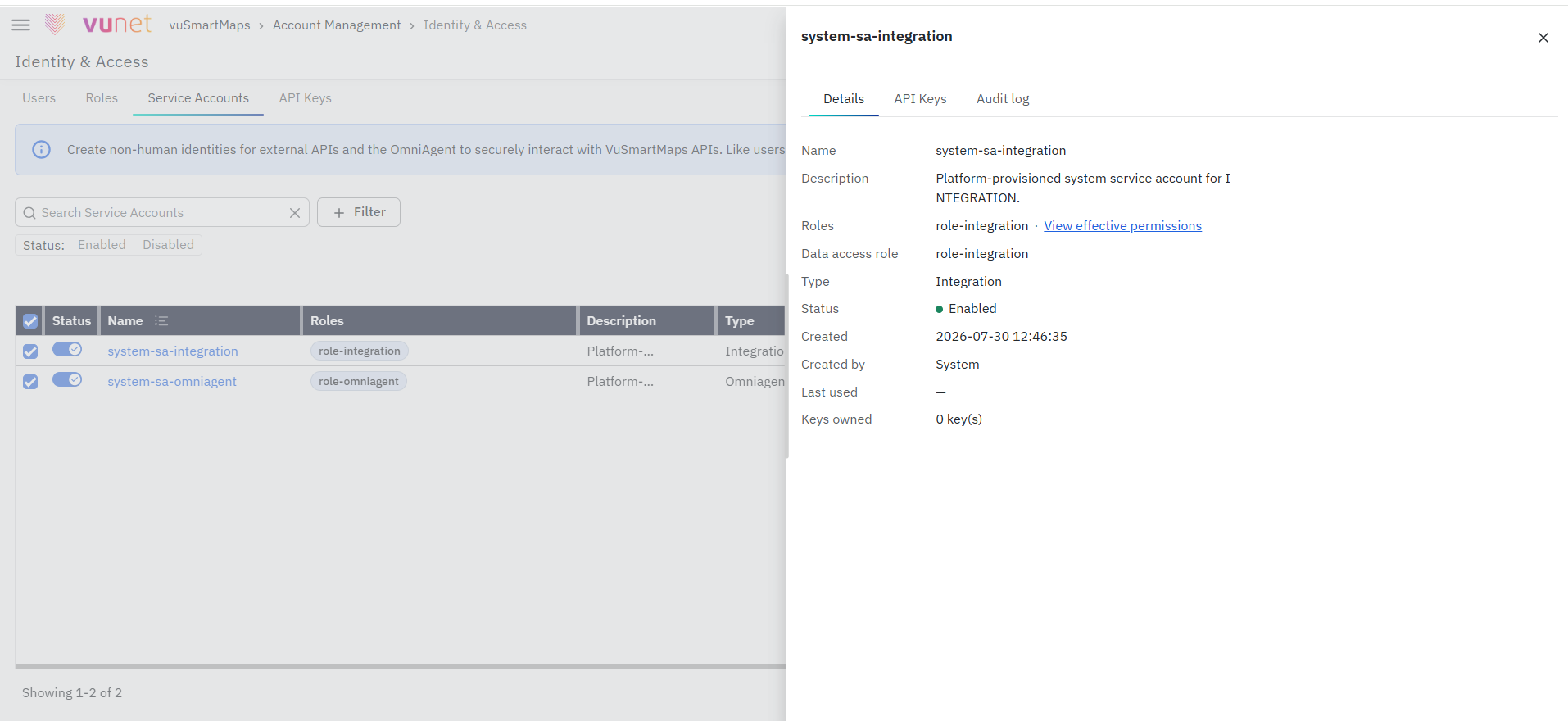Screen dimensions: 1568x721
Task: Click the created date 2026-07-30 12:46:35
Action: 1001,337
